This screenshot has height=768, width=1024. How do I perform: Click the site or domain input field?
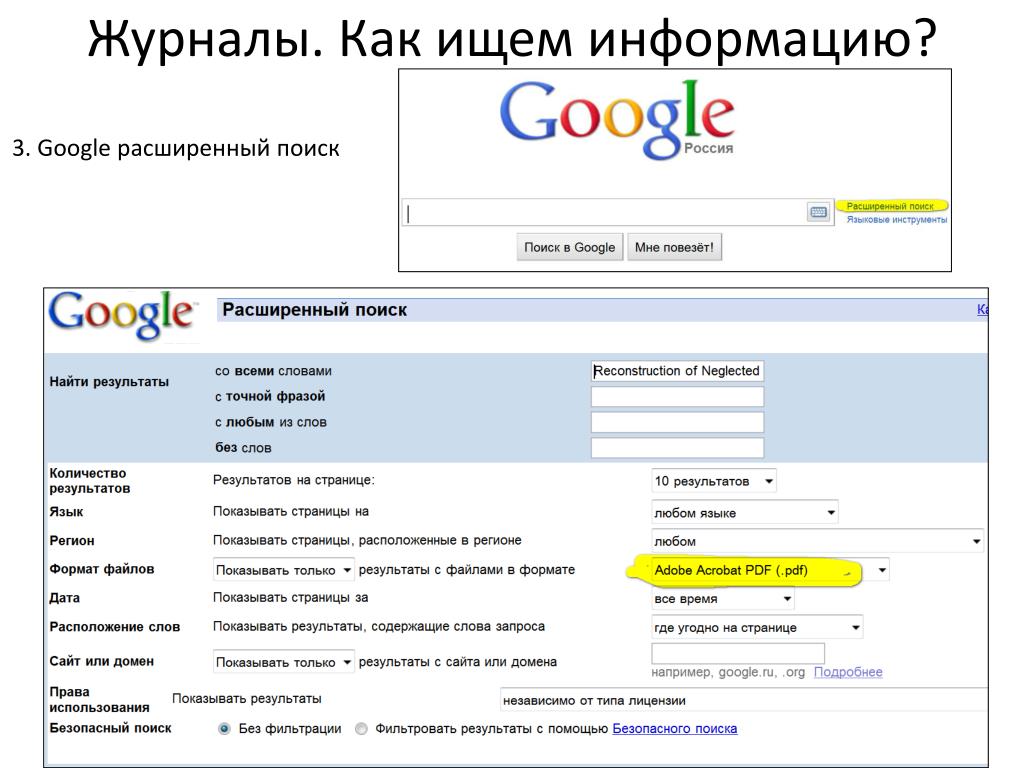[x=738, y=653]
